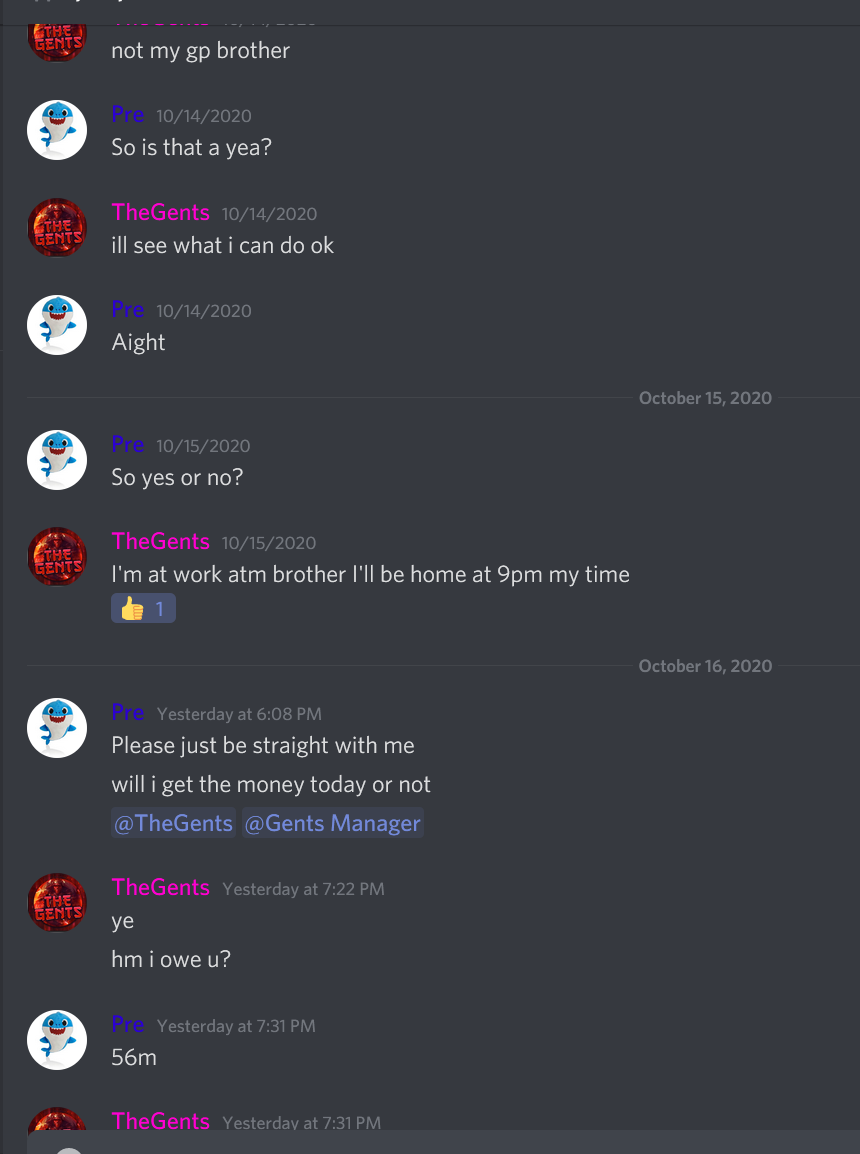This screenshot has height=1154, width=860.
Task: Open the @Gents Manager role mention
Action: tap(333, 823)
